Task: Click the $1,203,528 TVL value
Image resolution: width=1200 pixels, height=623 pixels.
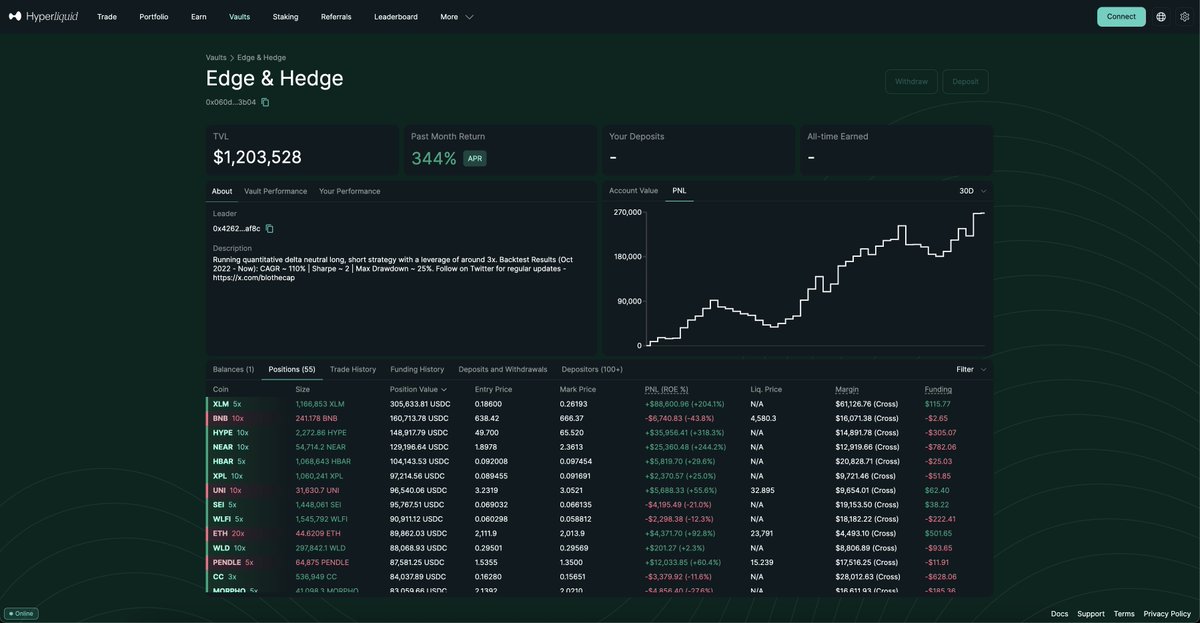Action: [x=257, y=158]
